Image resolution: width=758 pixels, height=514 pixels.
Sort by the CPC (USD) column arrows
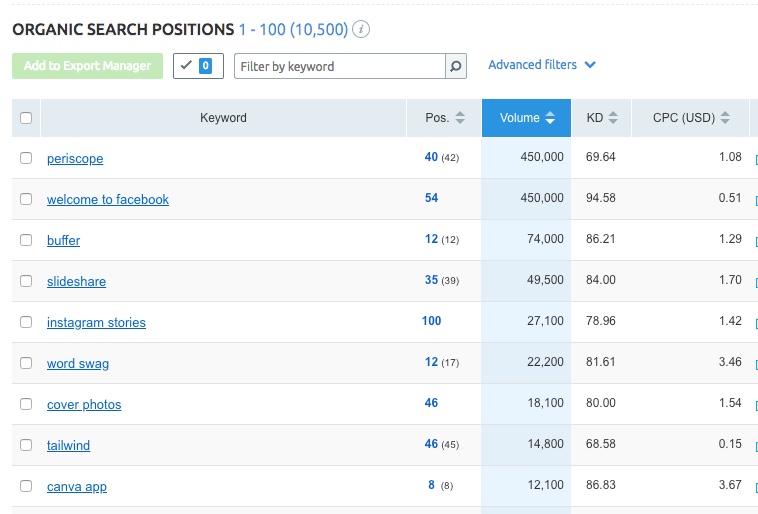[x=725, y=117]
